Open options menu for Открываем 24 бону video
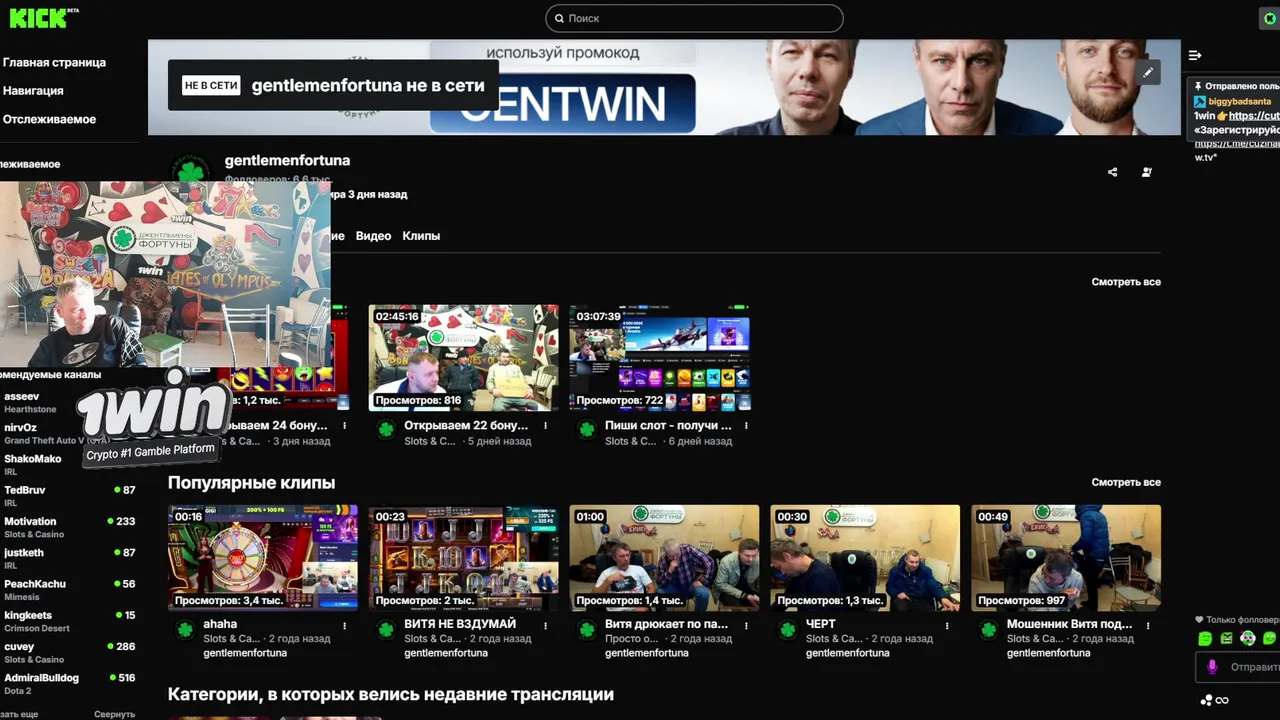This screenshot has height=720, width=1280. tap(344, 426)
